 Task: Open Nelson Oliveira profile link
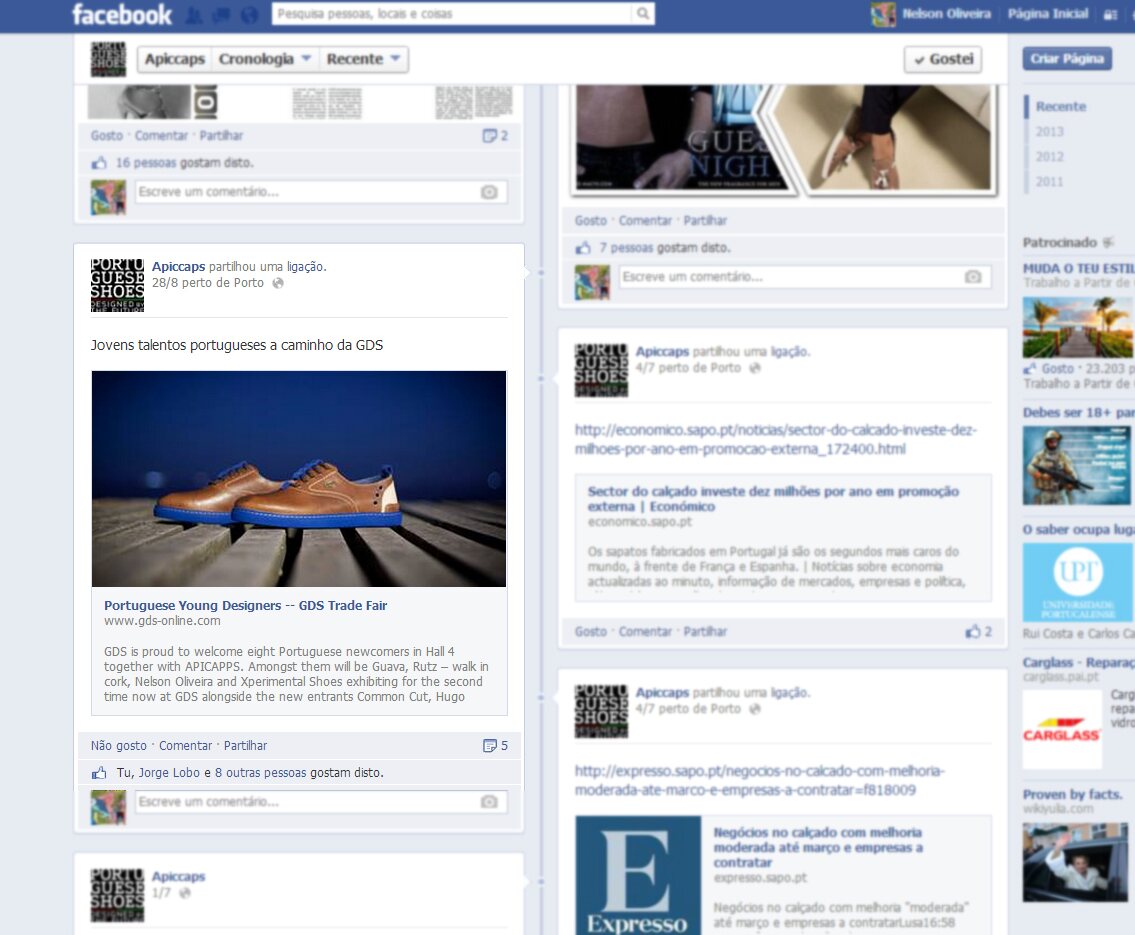pyautogui.click(x=946, y=14)
